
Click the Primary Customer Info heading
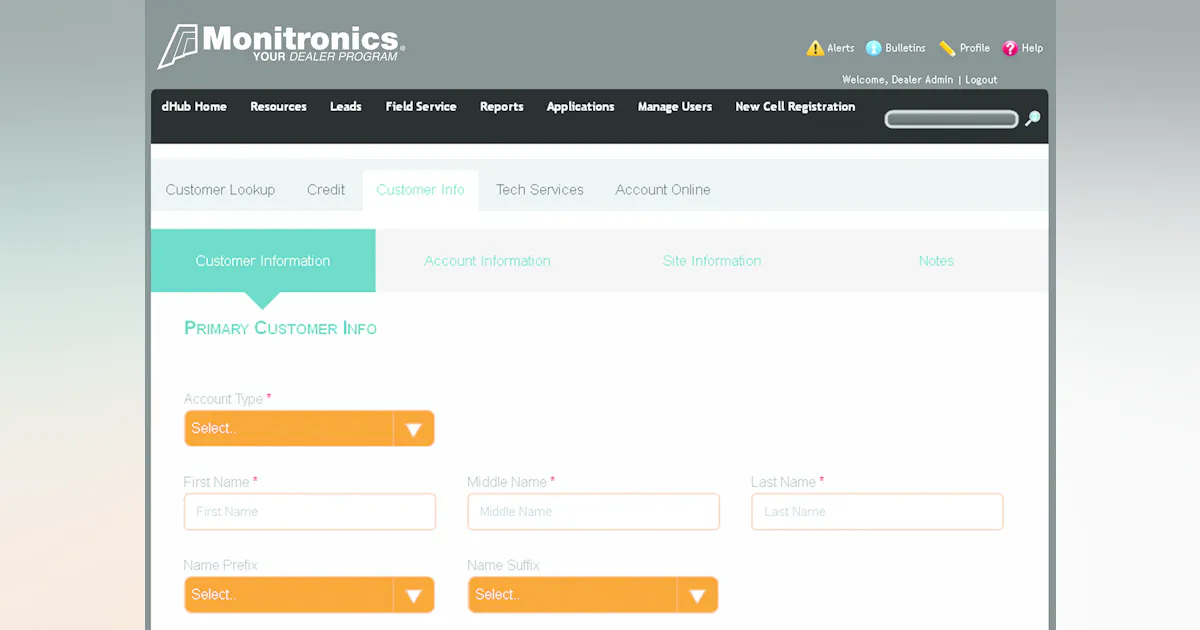tap(281, 328)
